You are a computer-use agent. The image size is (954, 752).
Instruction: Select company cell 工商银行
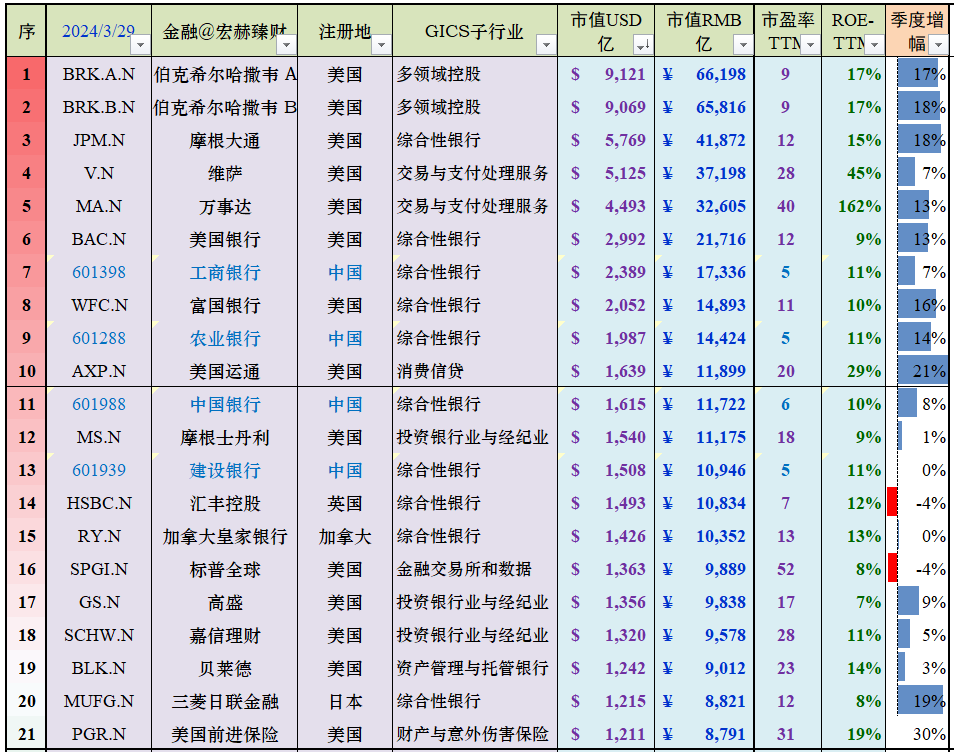(225, 272)
